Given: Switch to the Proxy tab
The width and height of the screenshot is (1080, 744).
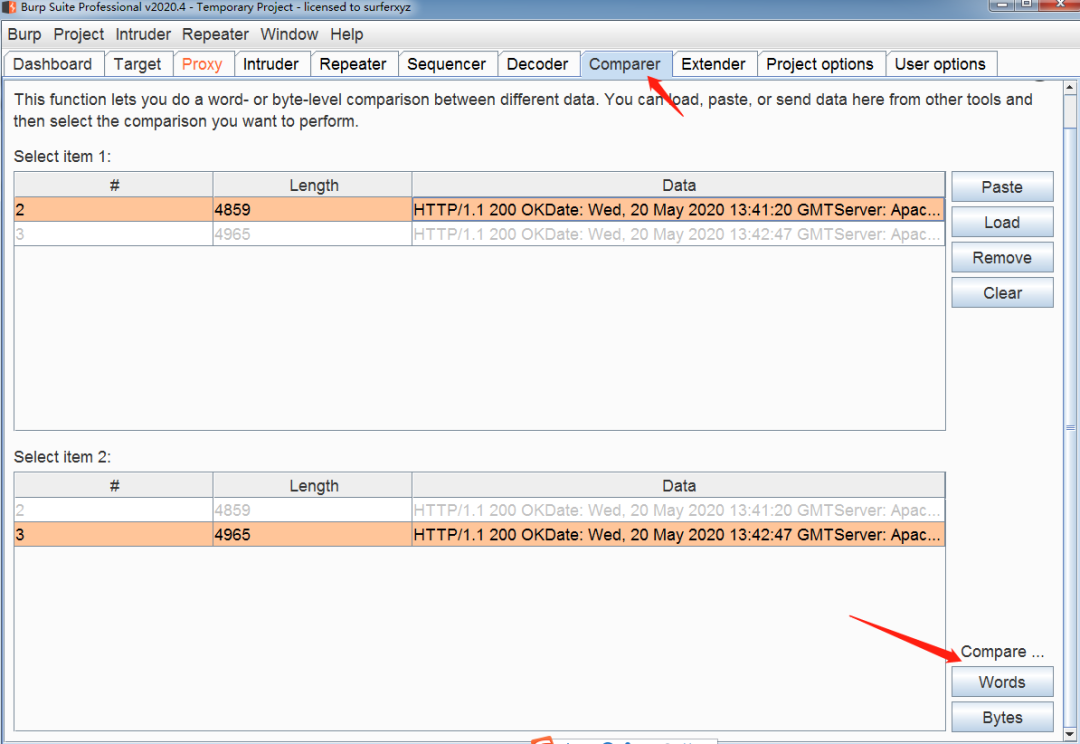Looking at the screenshot, I should (x=202, y=64).
